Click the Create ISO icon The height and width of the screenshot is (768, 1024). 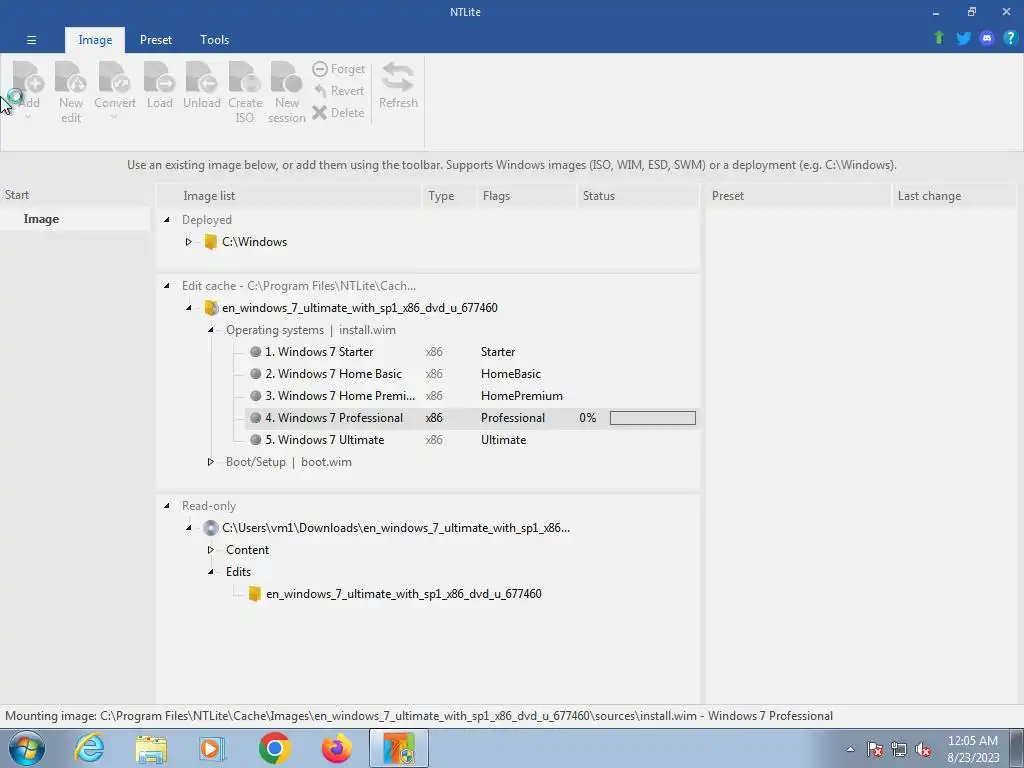244,78
